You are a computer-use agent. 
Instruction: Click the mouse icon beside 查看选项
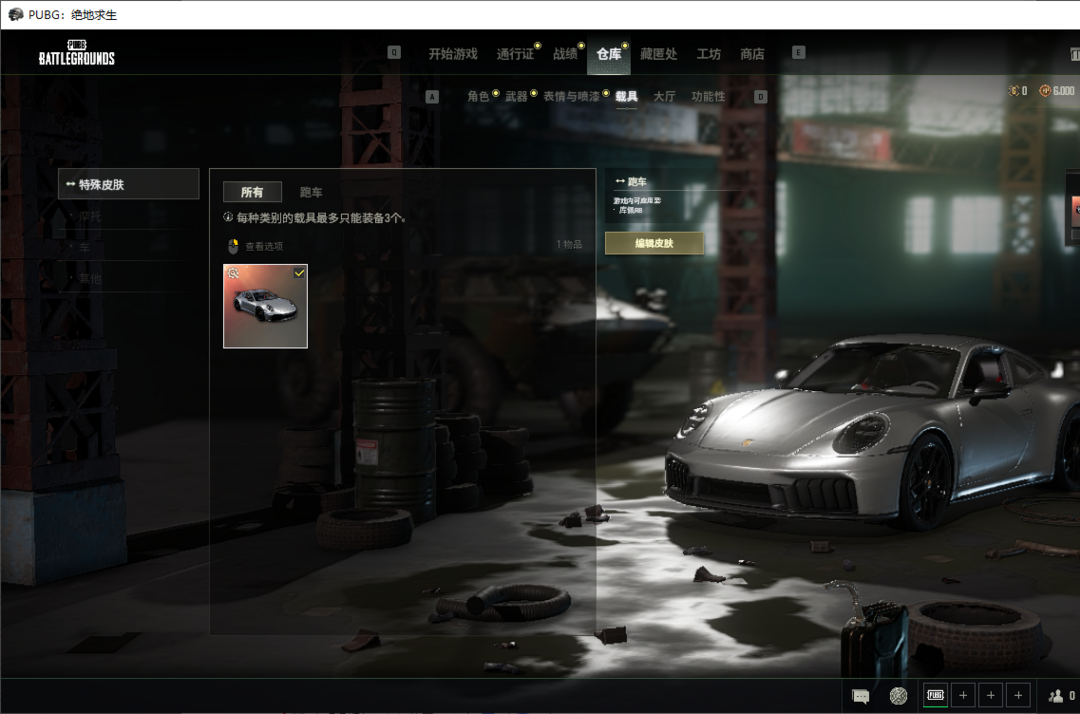[233, 246]
